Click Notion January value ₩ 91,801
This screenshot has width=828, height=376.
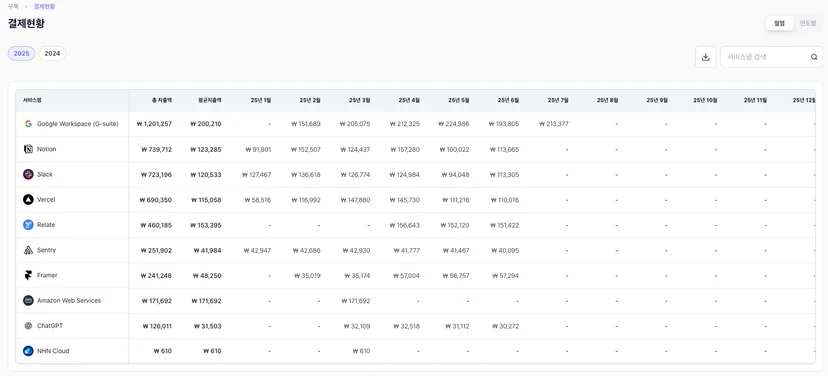pyautogui.click(x=258, y=149)
